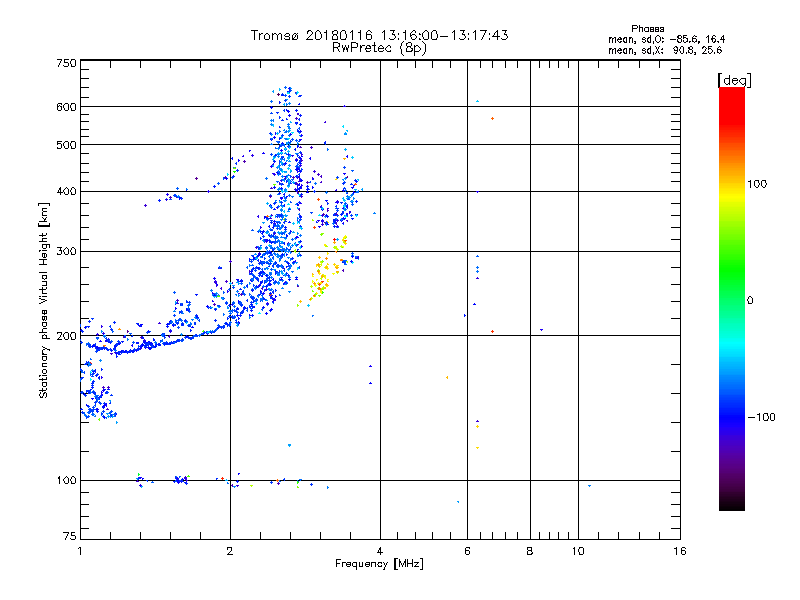Screen dimensions: 800x600
Task: Select the "RwPretec (8p)" subtitle
Action: coord(379,48)
